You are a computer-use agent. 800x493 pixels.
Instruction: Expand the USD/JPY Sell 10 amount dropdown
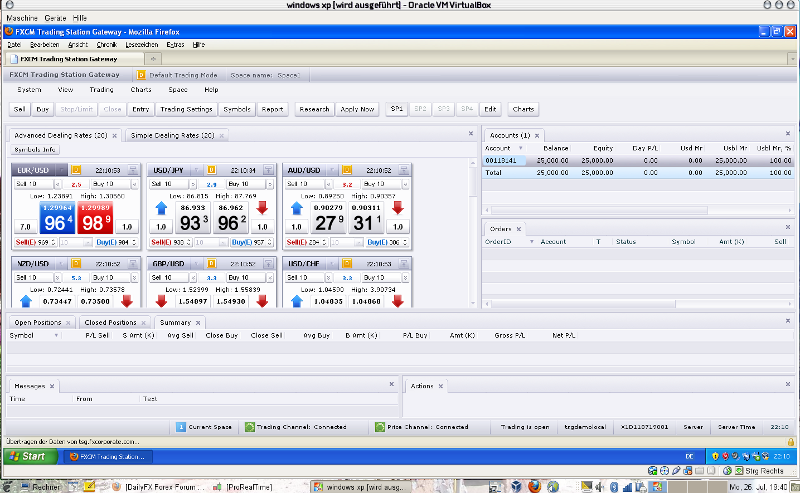tap(195, 184)
